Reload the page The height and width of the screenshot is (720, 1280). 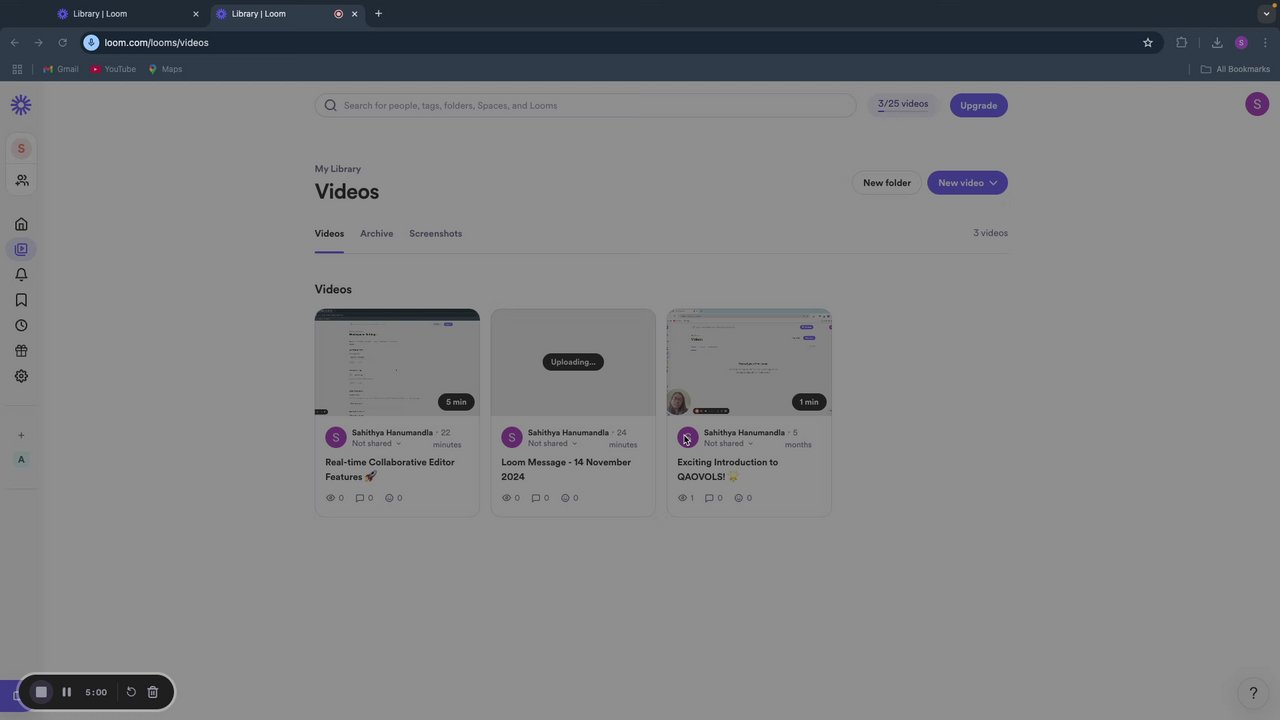pyautogui.click(x=62, y=42)
